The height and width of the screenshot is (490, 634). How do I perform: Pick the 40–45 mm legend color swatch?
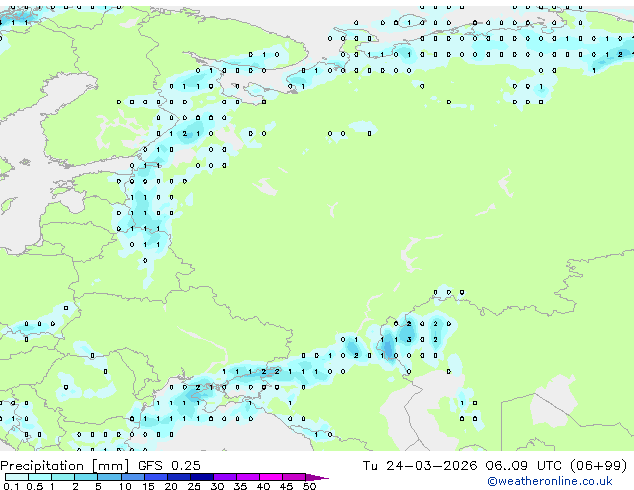pos(271,477)
